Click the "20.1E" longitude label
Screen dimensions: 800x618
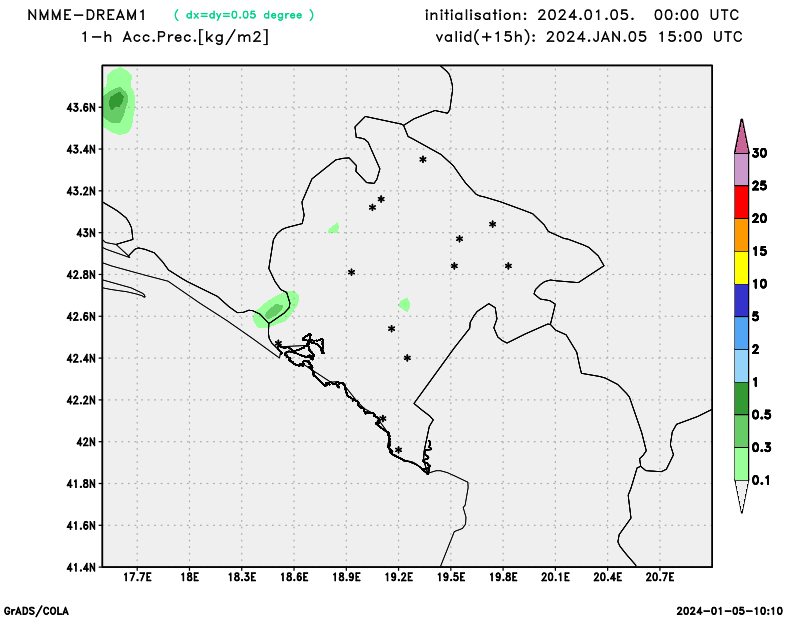555,577
